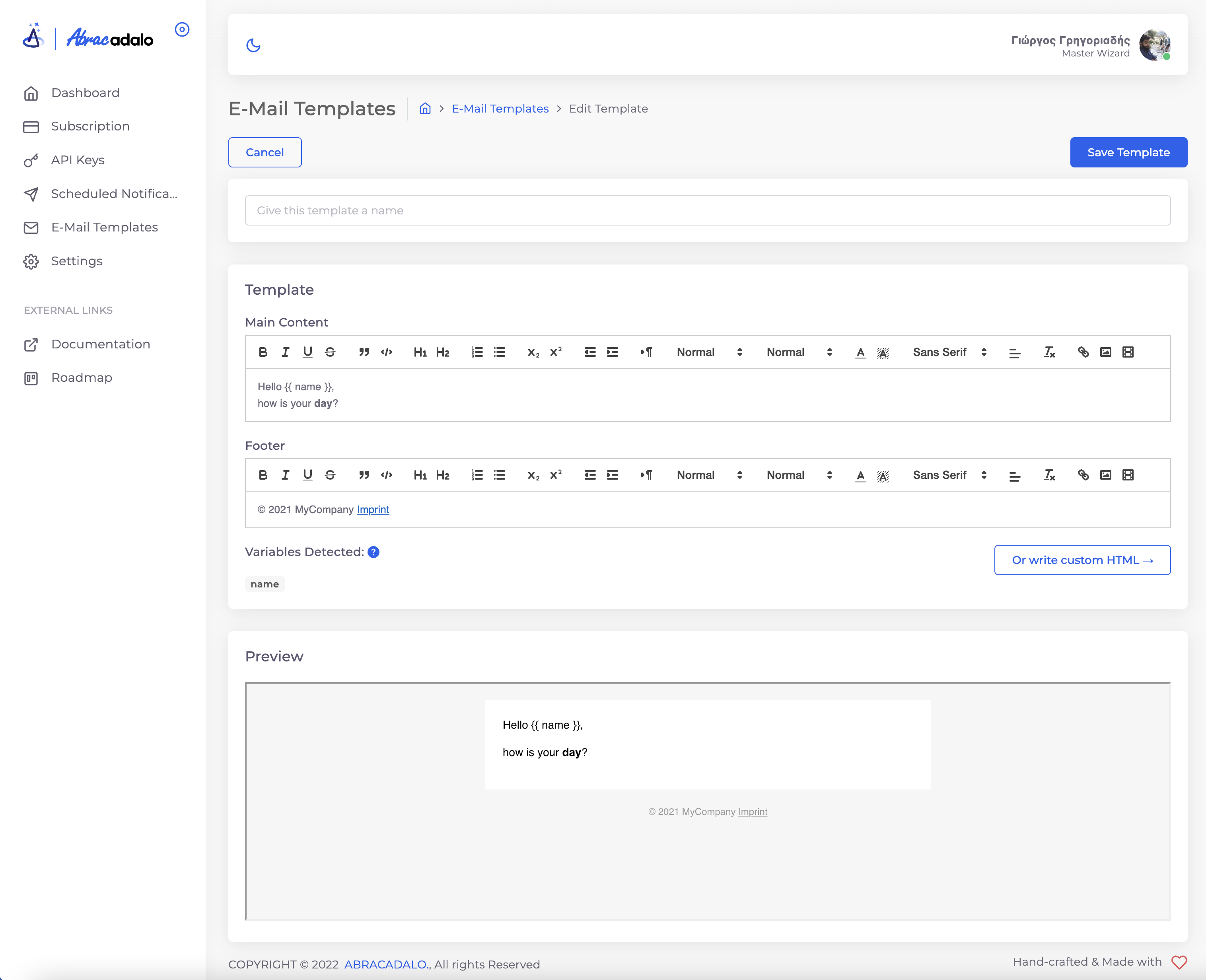
Task: Open Subscription in sidebar
Action: (x=77, y=126)
